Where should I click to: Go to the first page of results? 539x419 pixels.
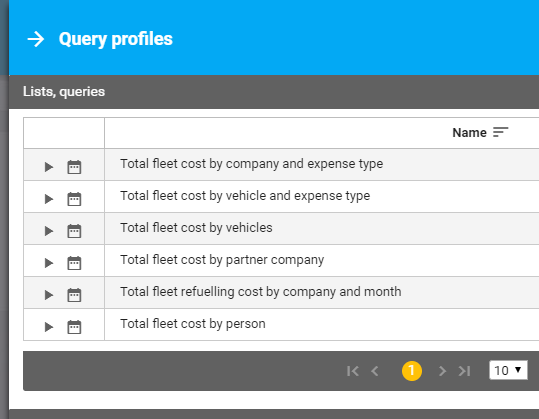pyautogui.click(x=353, y=371)
